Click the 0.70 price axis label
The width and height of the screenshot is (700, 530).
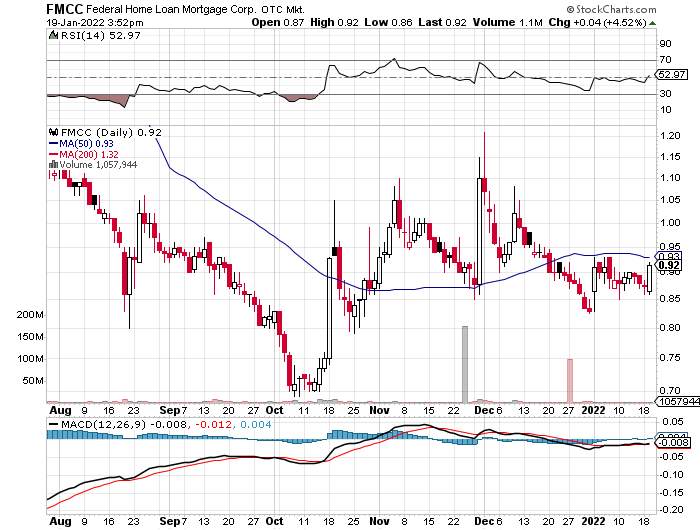click(670, 390)
